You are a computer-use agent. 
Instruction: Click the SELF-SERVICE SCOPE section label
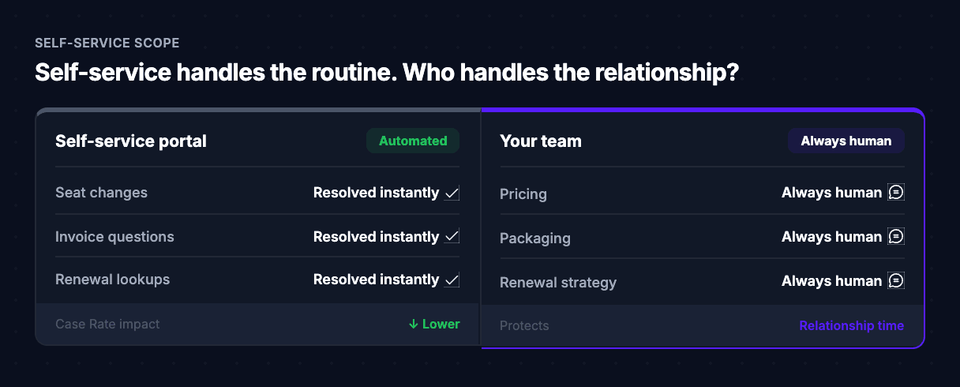[x=107, y=43]
